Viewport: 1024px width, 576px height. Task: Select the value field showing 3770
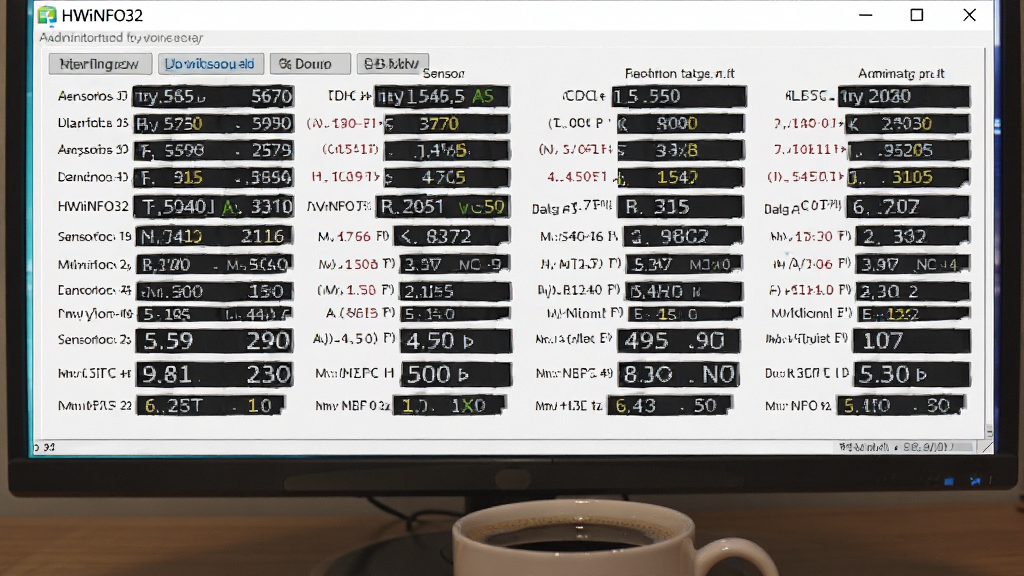click(x=447, y=123)
